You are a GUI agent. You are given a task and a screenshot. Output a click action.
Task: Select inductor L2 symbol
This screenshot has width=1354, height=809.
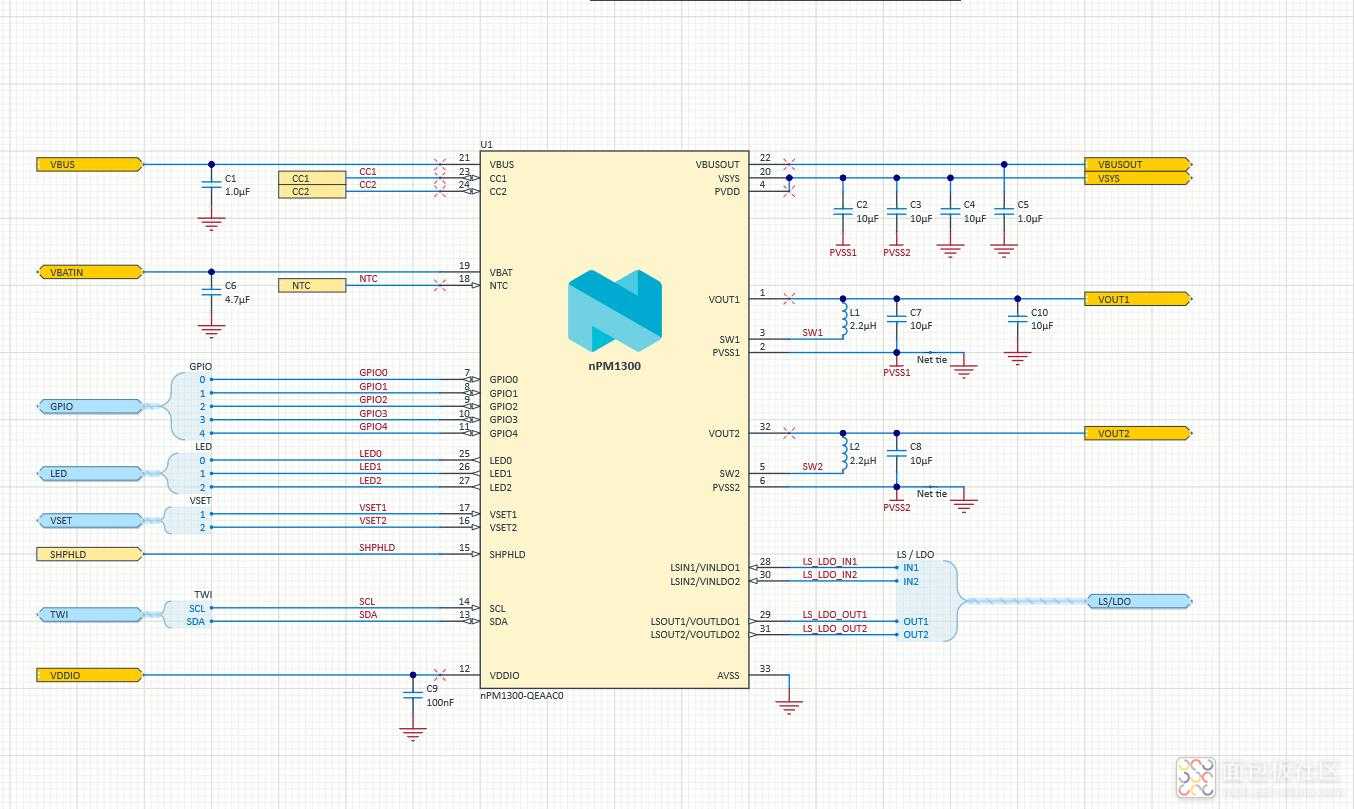(843, 454)
